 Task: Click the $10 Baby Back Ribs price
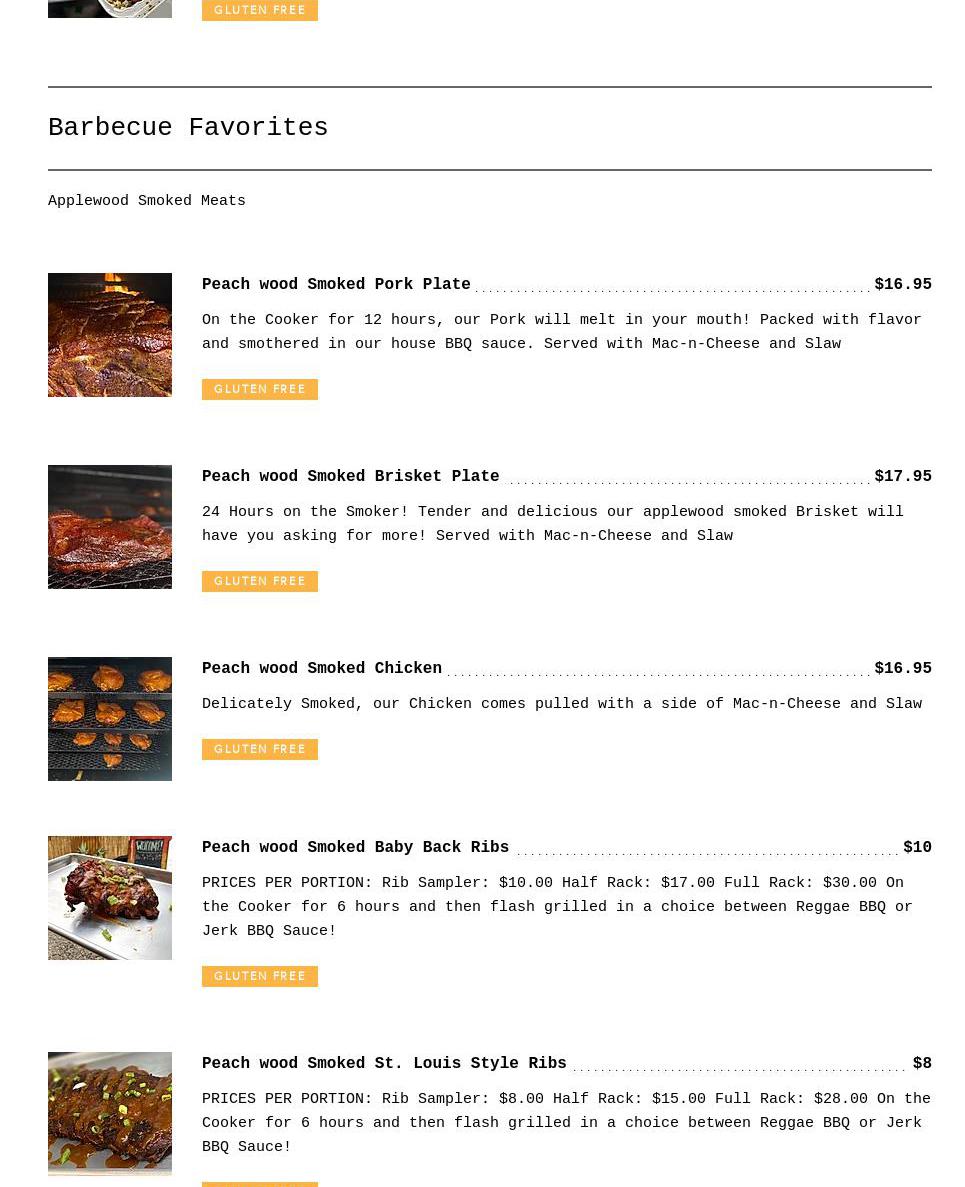click(x=917, y=847)
